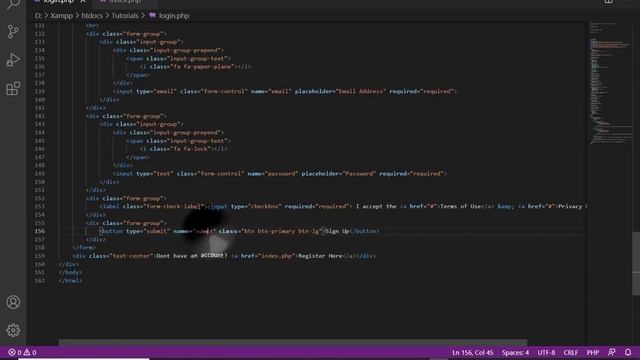Click the "Sign Up" button text on line 156
This screenshot has width=640, height=360.
pyautogui.click(x=337, y=231)
